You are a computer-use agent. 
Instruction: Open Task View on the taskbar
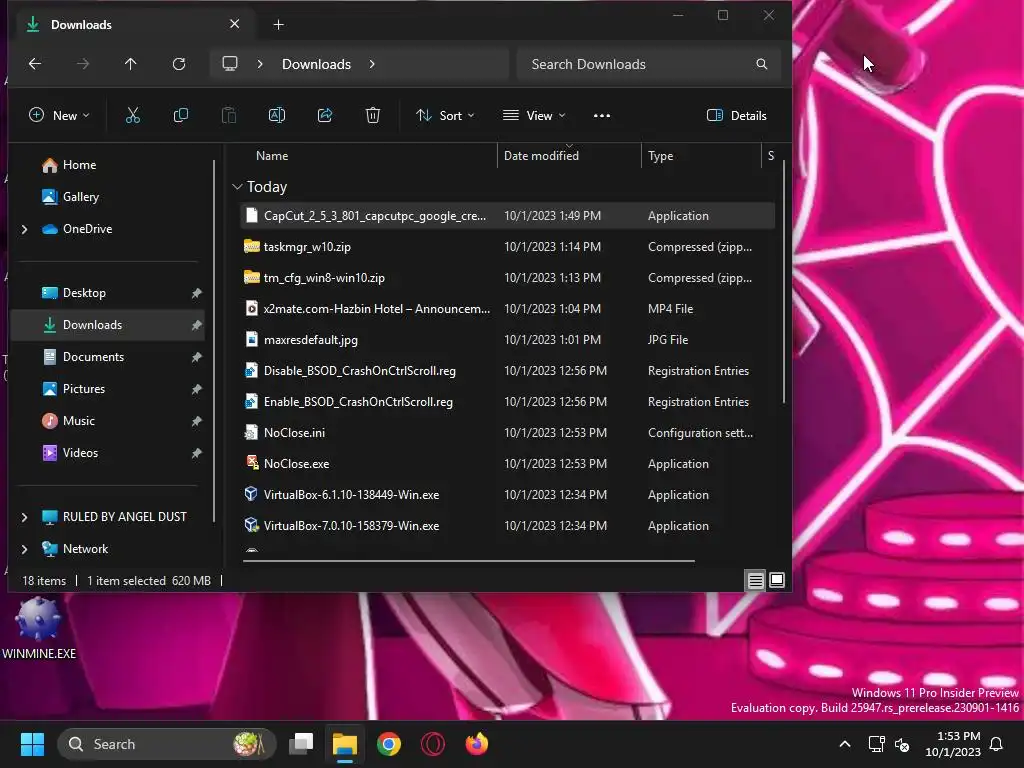[x=301, y=744]
